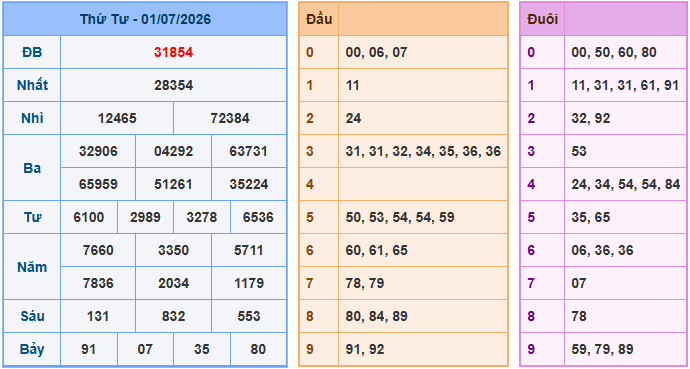Click the Nhất prize number 28354

pyautogui.click(x=173, y=85)
